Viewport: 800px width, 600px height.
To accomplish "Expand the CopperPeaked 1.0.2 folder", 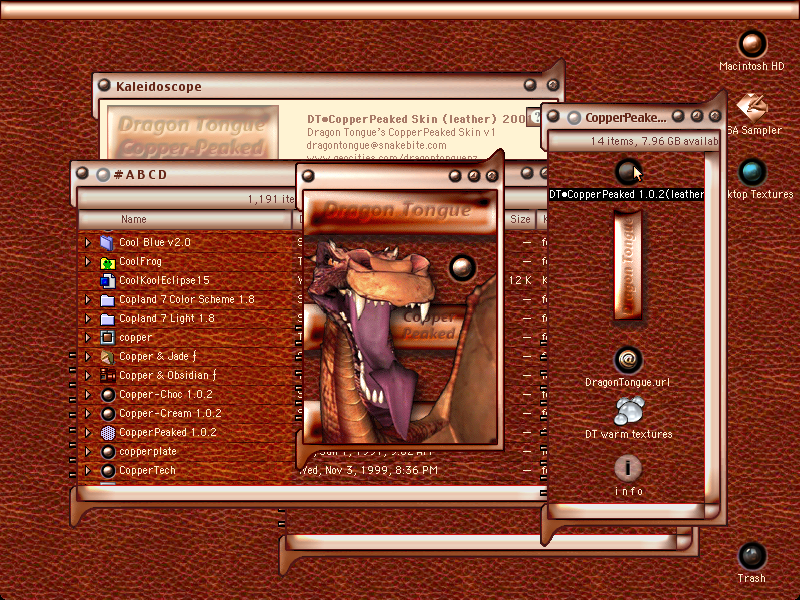I will 88,433.
